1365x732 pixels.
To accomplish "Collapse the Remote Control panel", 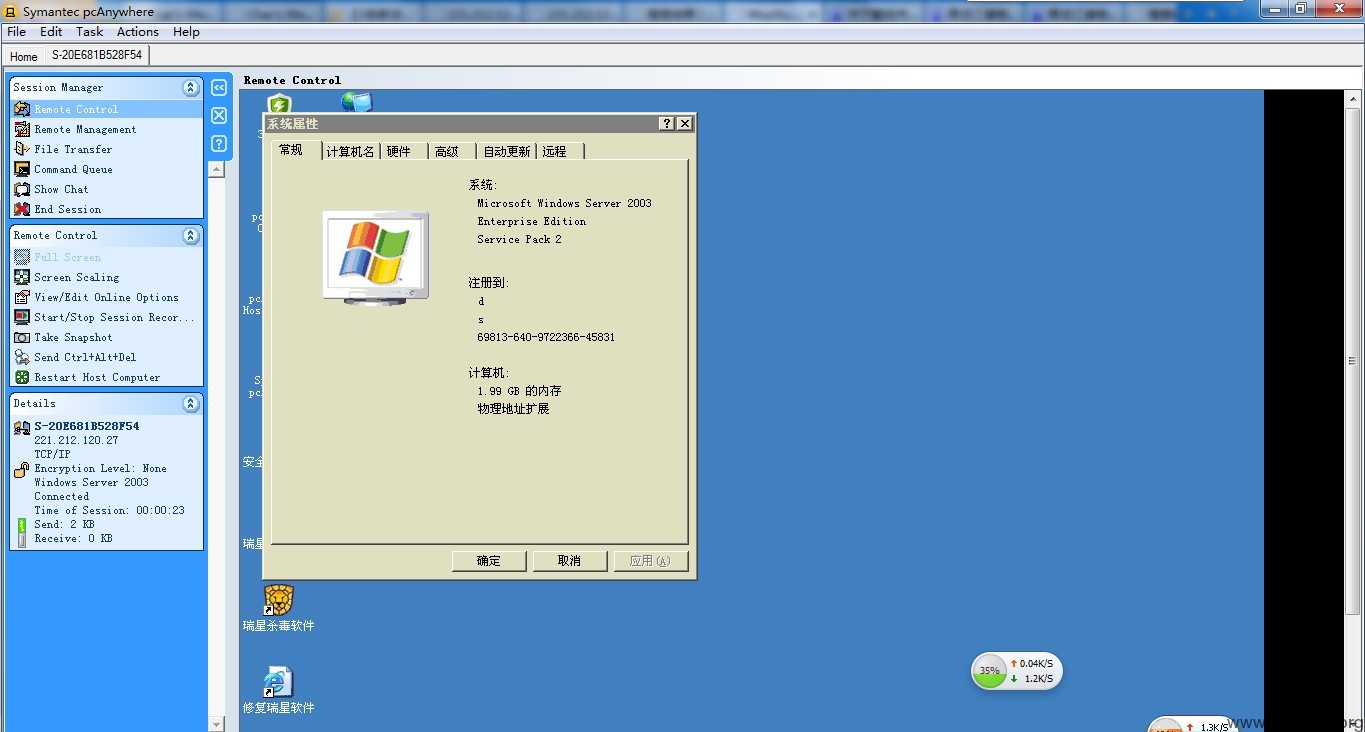I will tap(190, 236).
